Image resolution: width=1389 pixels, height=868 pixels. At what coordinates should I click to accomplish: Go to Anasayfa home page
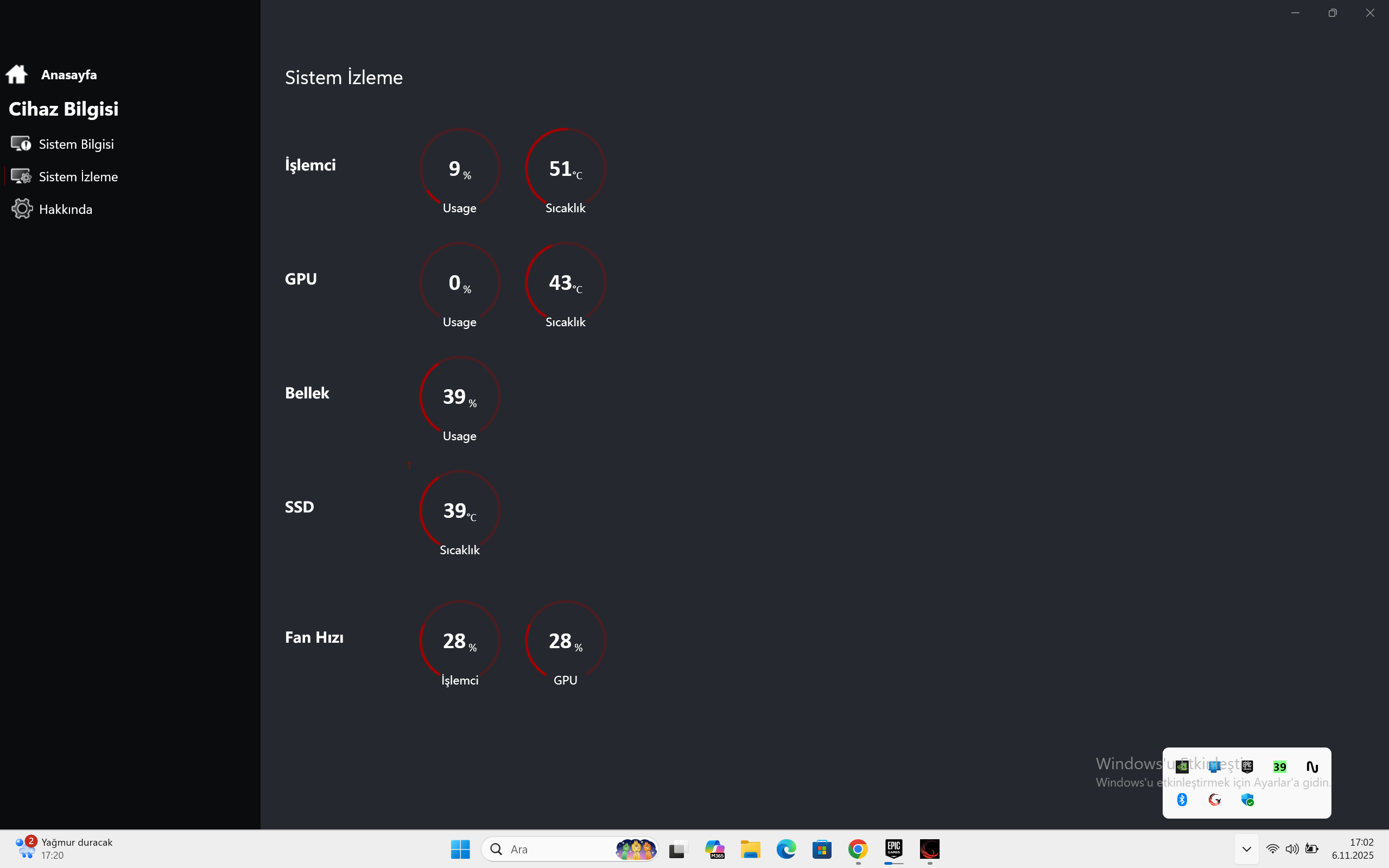pos(52,74)
